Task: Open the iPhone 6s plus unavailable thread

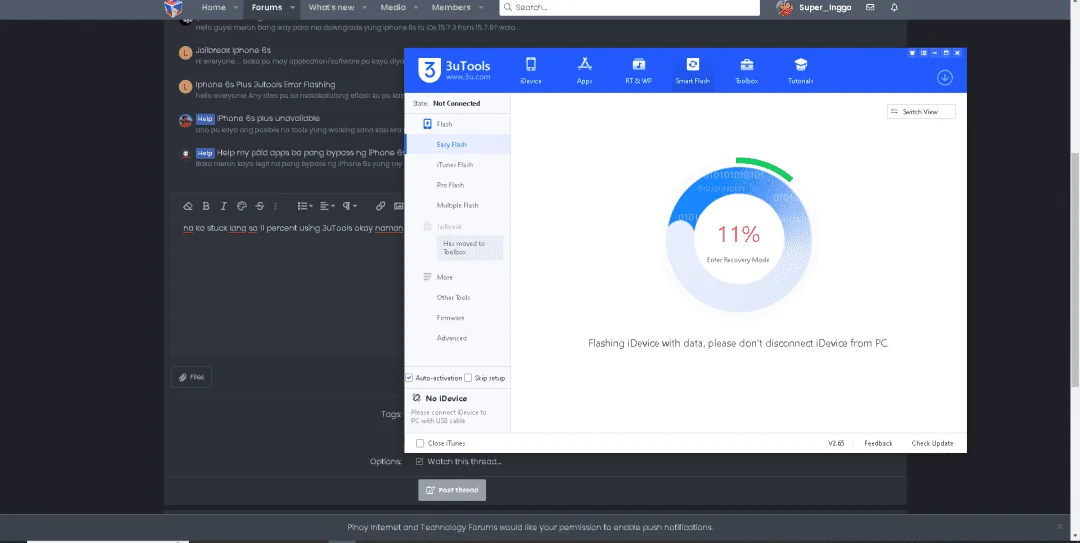Action: pyautogui.click(x=268, y=119)
